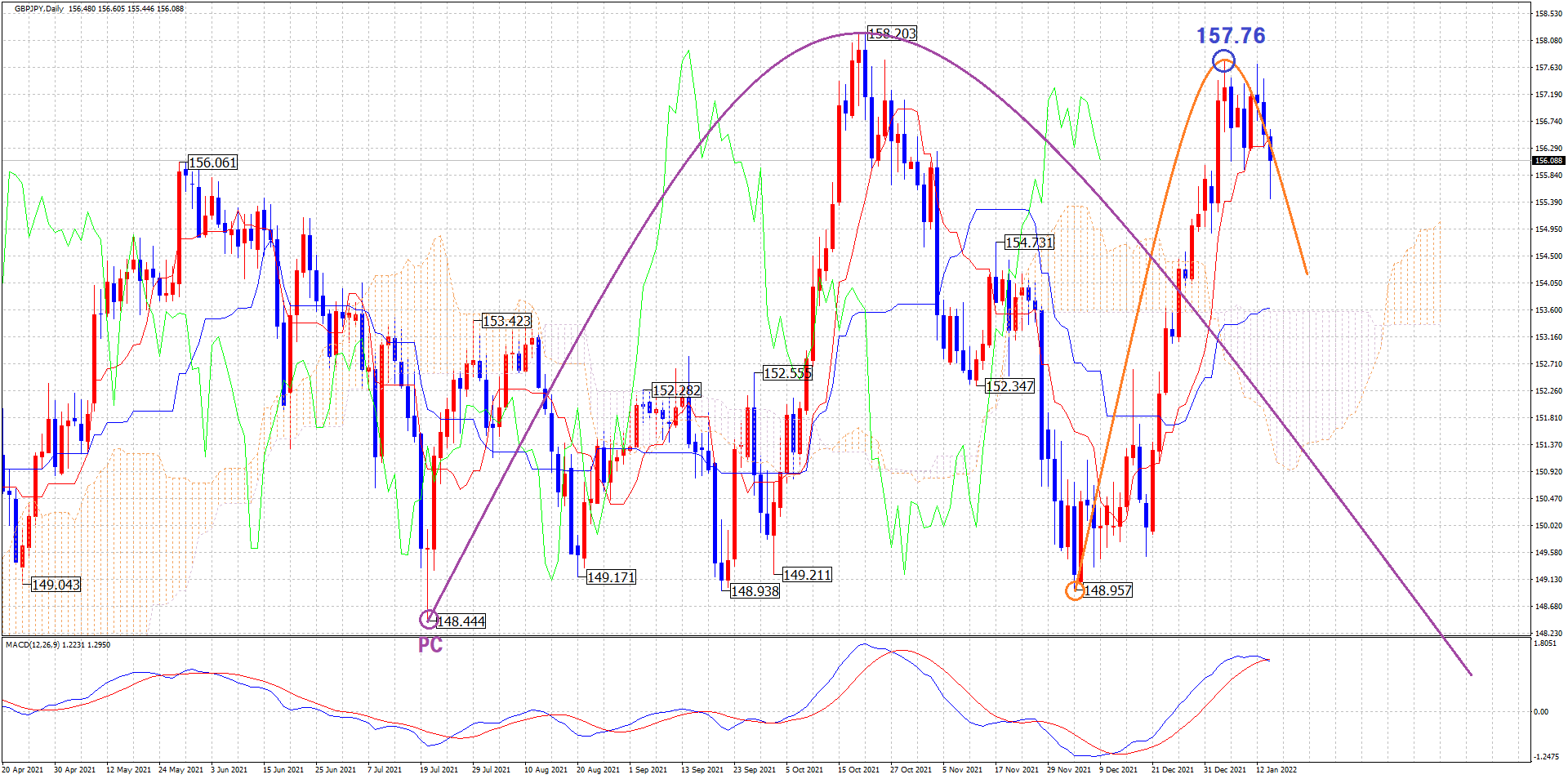
Task: Click the GBPJPY,Daily chart title
Action: [39, 9]
